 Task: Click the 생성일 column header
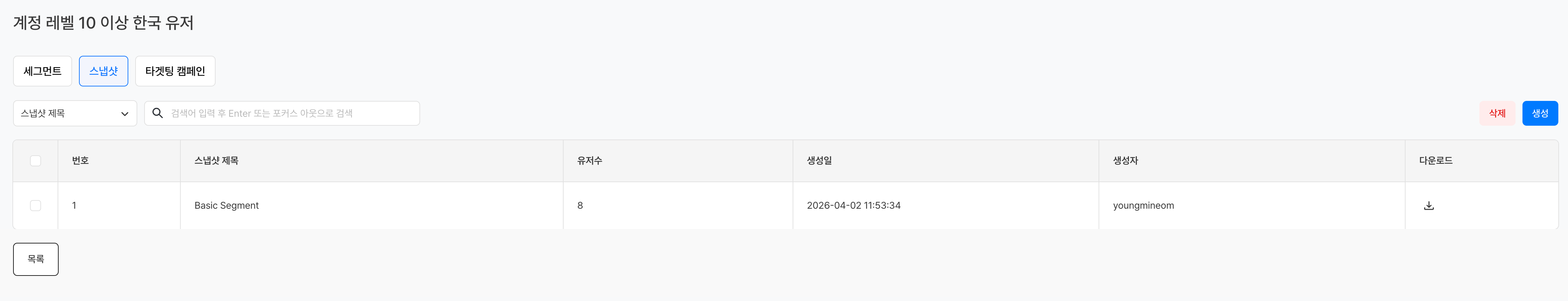coord(819,160)
